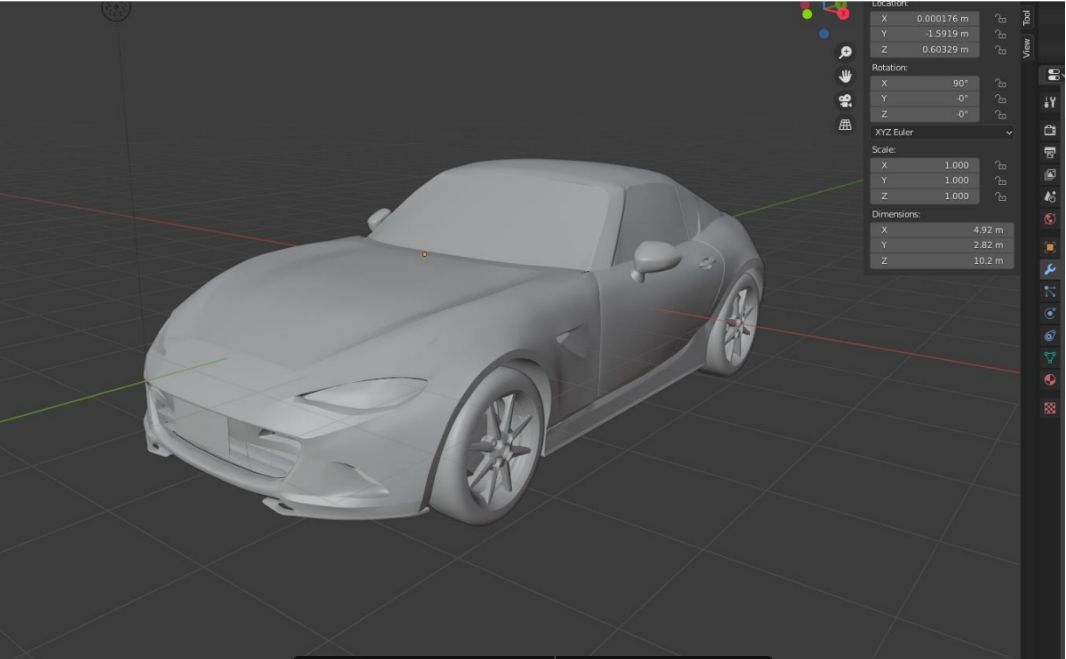
Task: Select the Modifier Properties wrench icon
Action: point(1050,270)
